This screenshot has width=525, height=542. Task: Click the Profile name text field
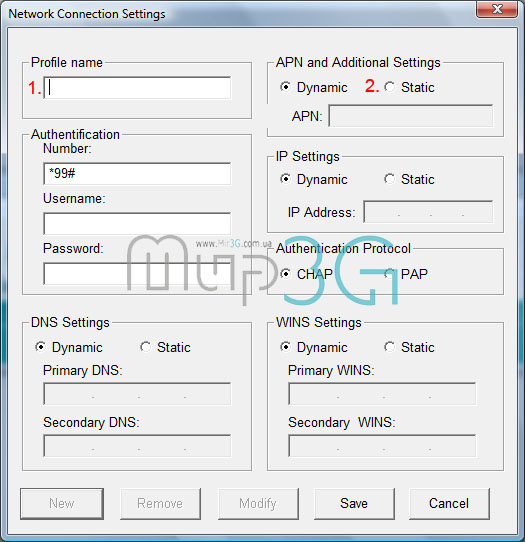pos(137,88)
